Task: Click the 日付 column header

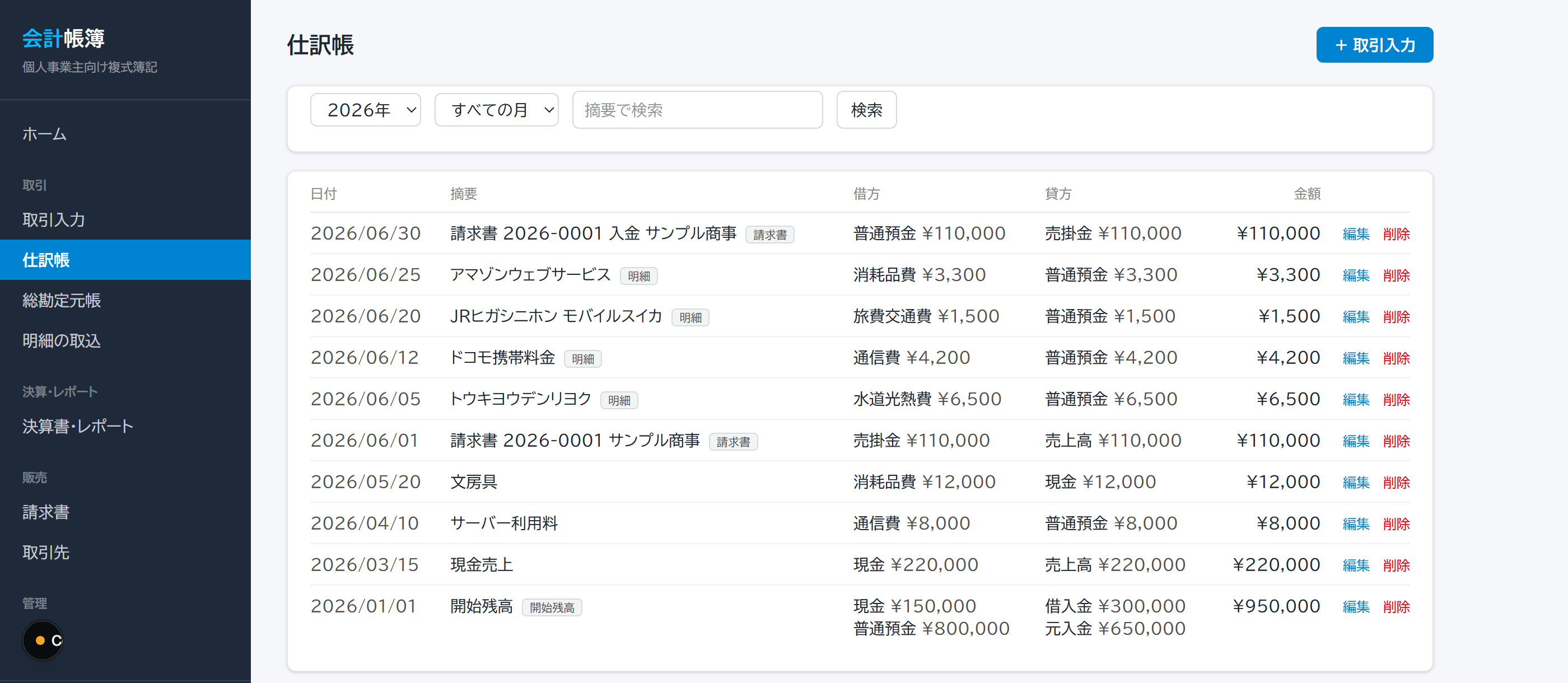Action: point(323,194)
